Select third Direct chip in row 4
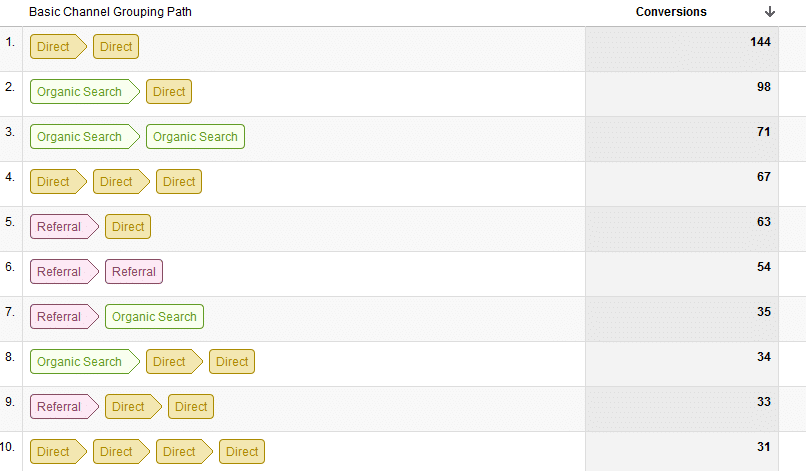Image resolution: width=806 pixels, height=471 pixels. pyautogui.click(x=179, y=182)
